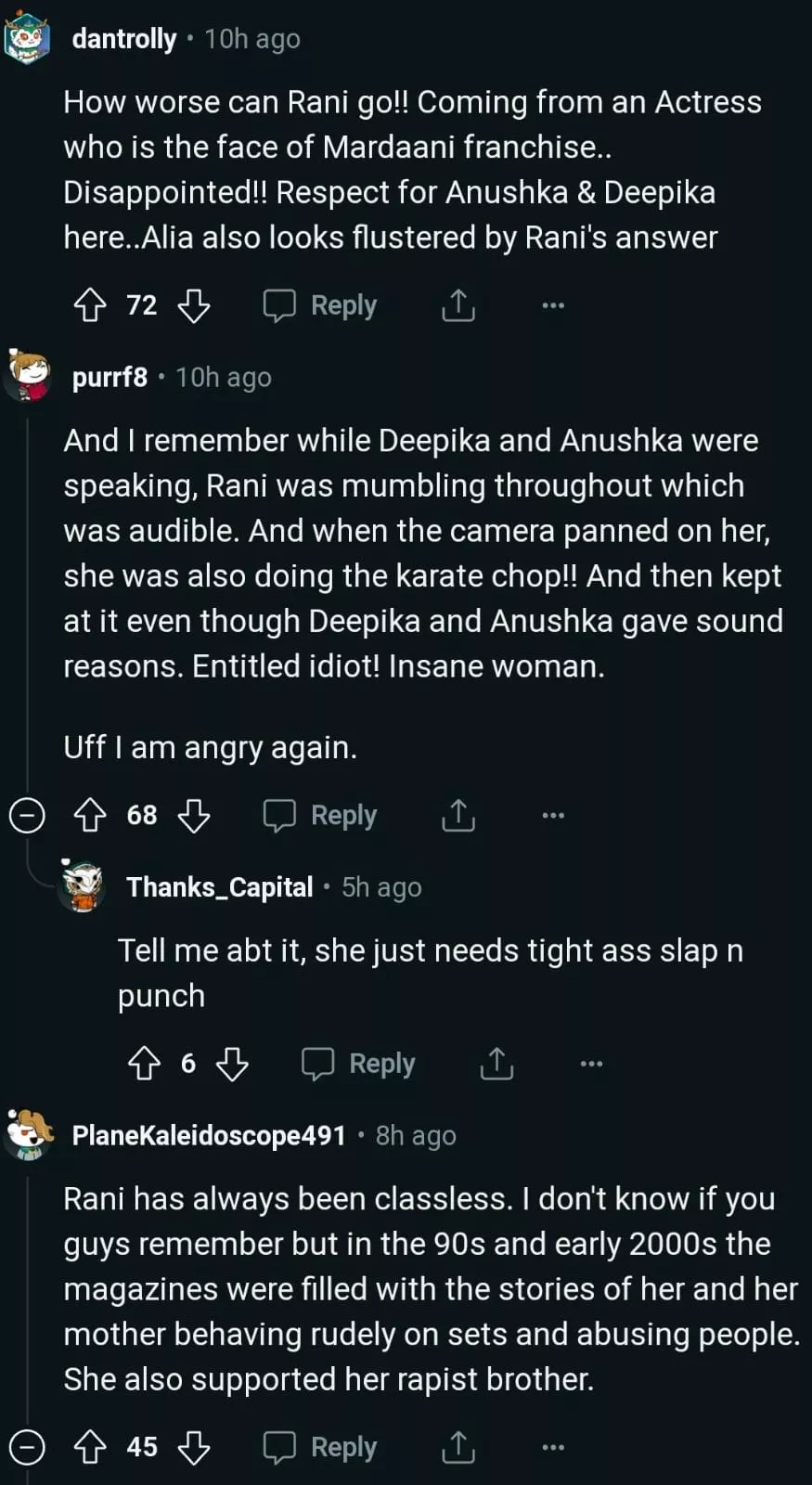This screenshot has height=1485, width=812.
Task: Upvote purrf8's comment
Action: click(90, 816)
